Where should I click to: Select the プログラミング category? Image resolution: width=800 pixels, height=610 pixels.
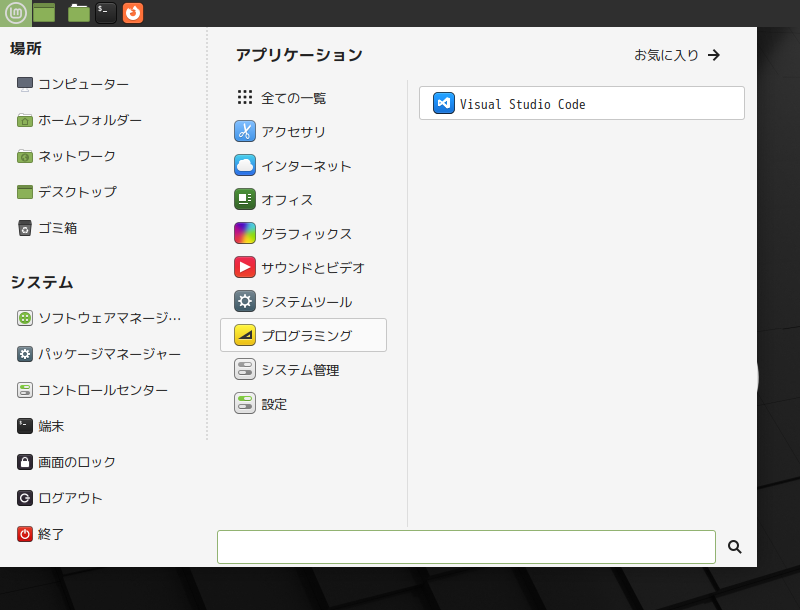pyautogui.click(x=303, y=335)
